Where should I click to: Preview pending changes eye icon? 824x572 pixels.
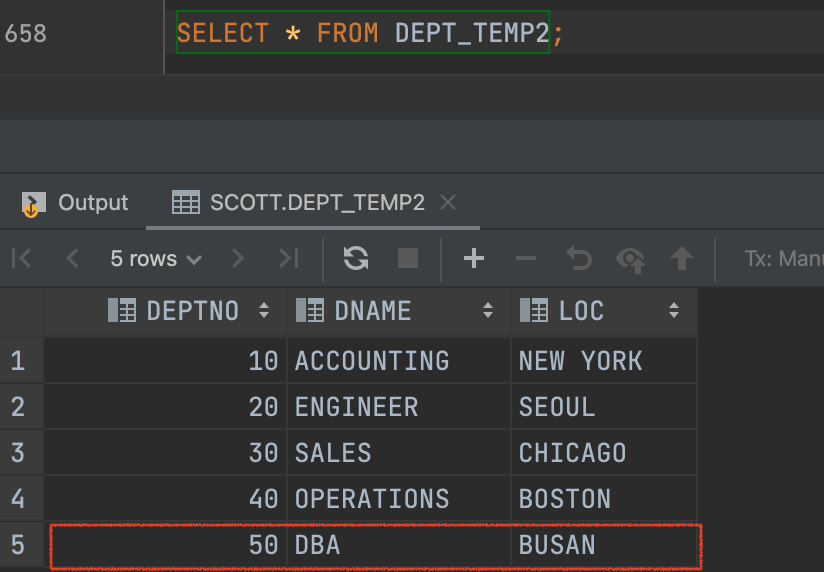click(631, 259)
